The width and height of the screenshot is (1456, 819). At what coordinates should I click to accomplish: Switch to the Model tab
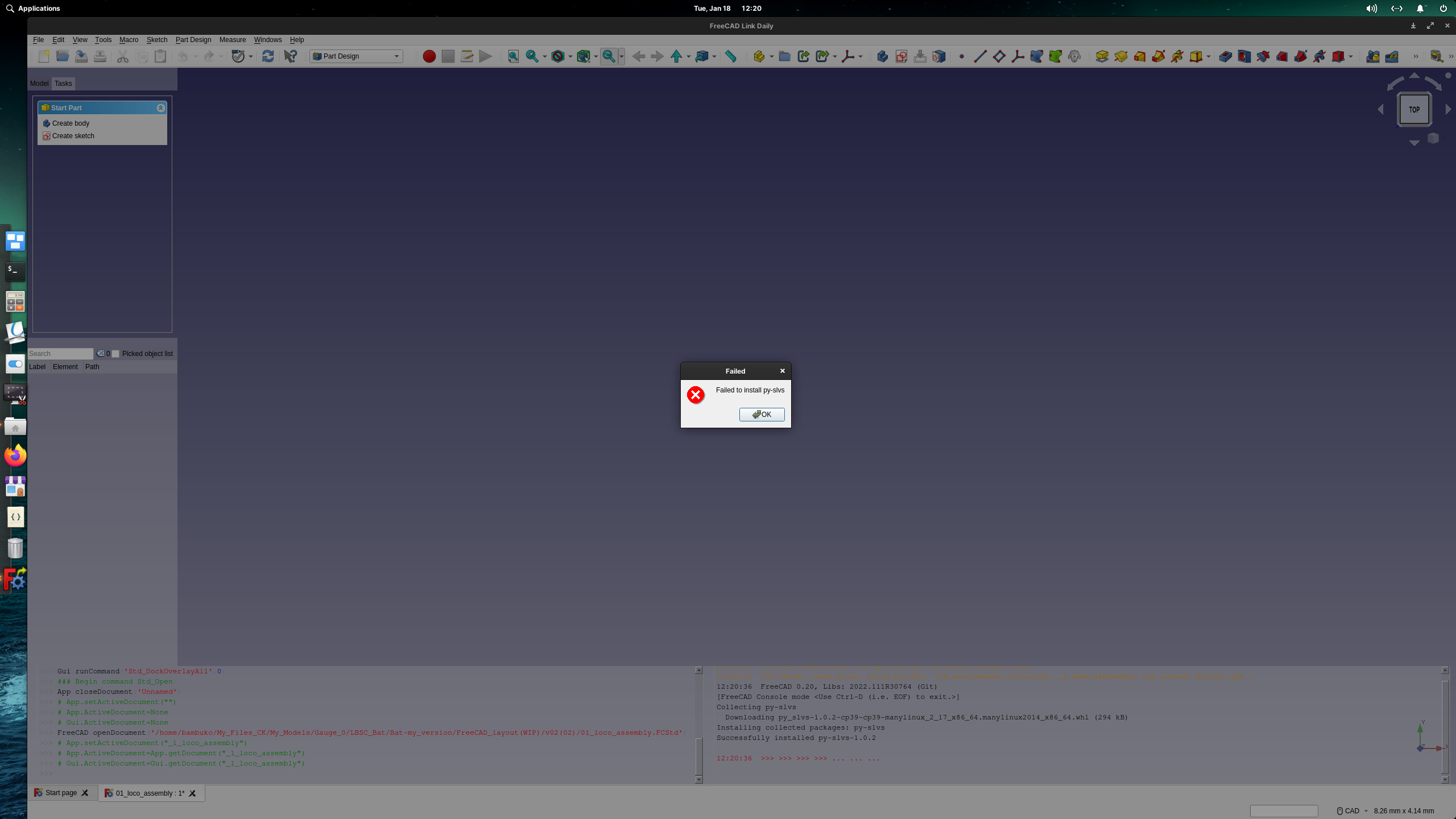39,84
